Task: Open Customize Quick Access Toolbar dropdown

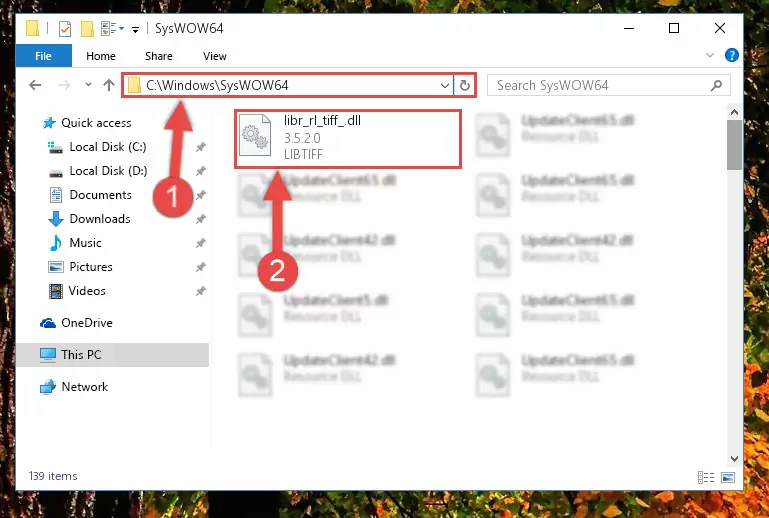Action: point(135,30)
